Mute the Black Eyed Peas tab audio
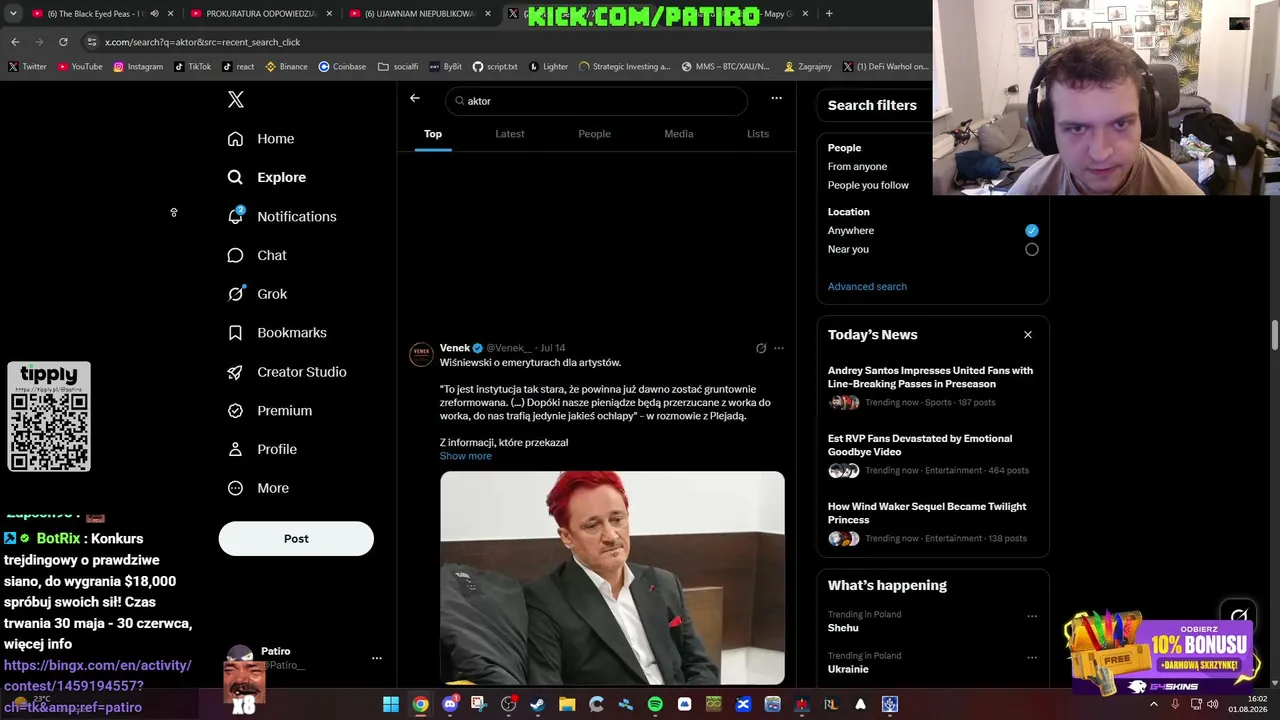Viewport: 1280px width, 720px height. (x=154, y=14)
